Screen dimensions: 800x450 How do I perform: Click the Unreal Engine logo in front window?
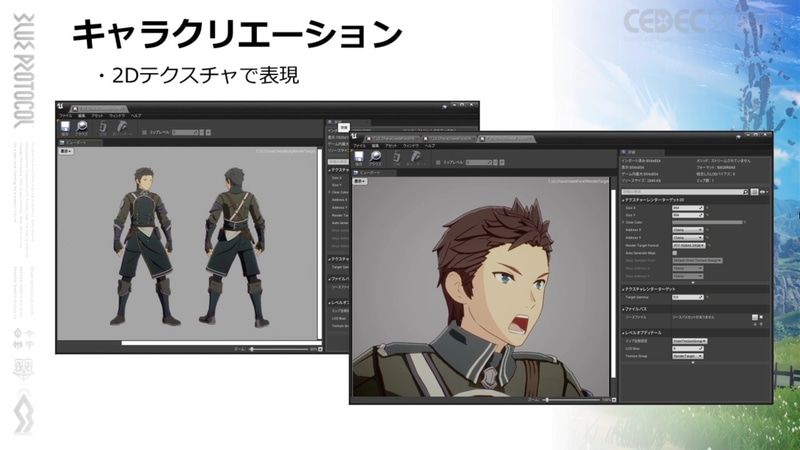point(356,136)
